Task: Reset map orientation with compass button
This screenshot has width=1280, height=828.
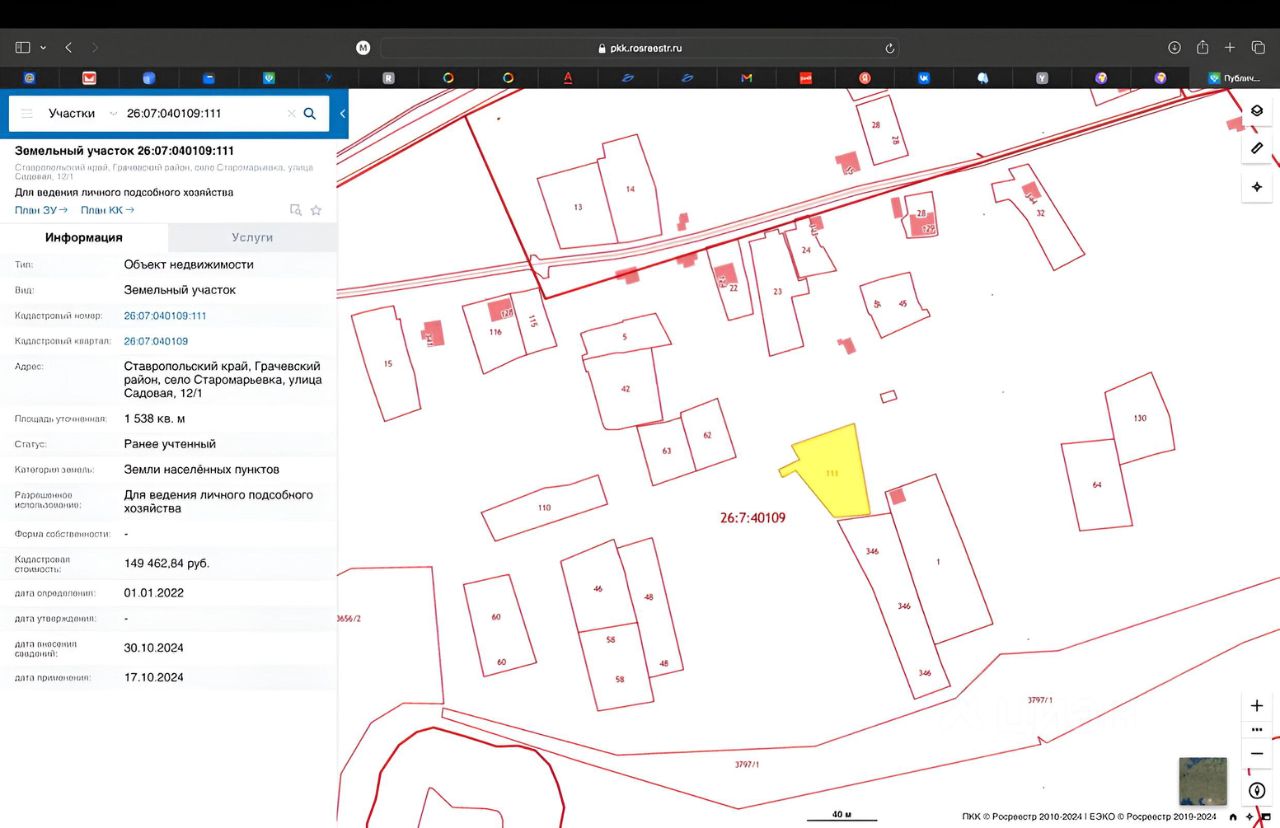Action: 1257,790
